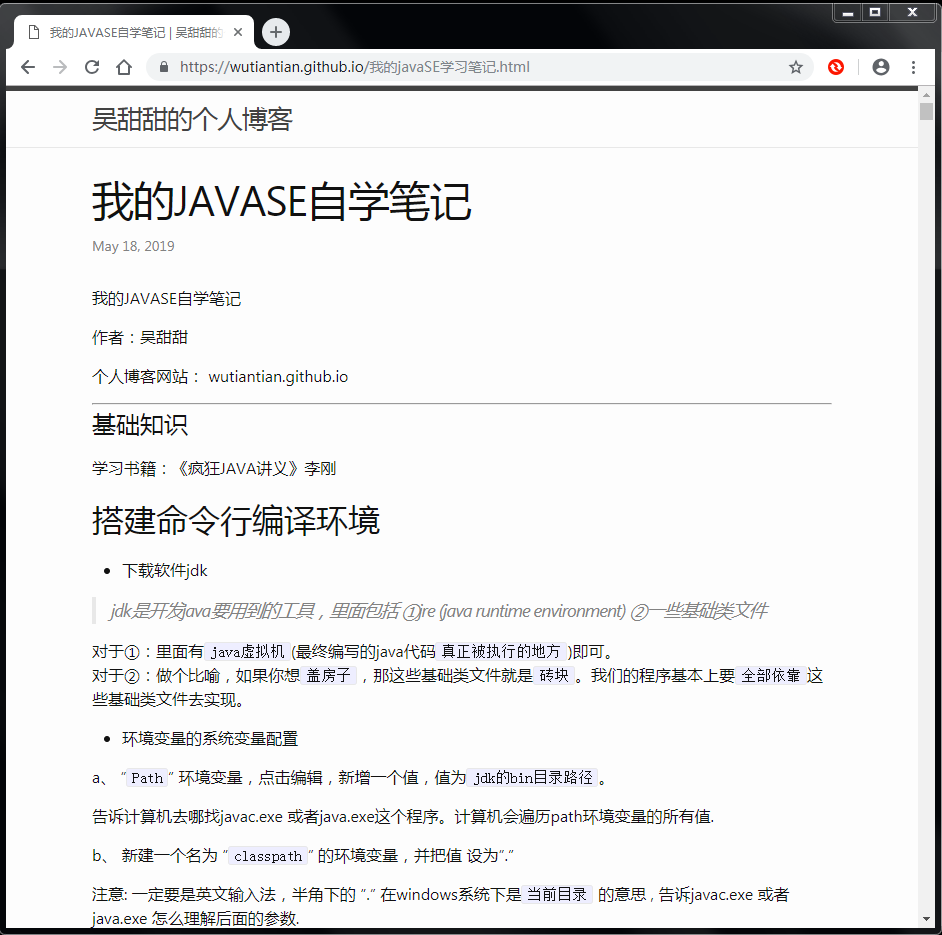
Task: Click the inline code 盖房子
Action: click(x=329, y=675)
